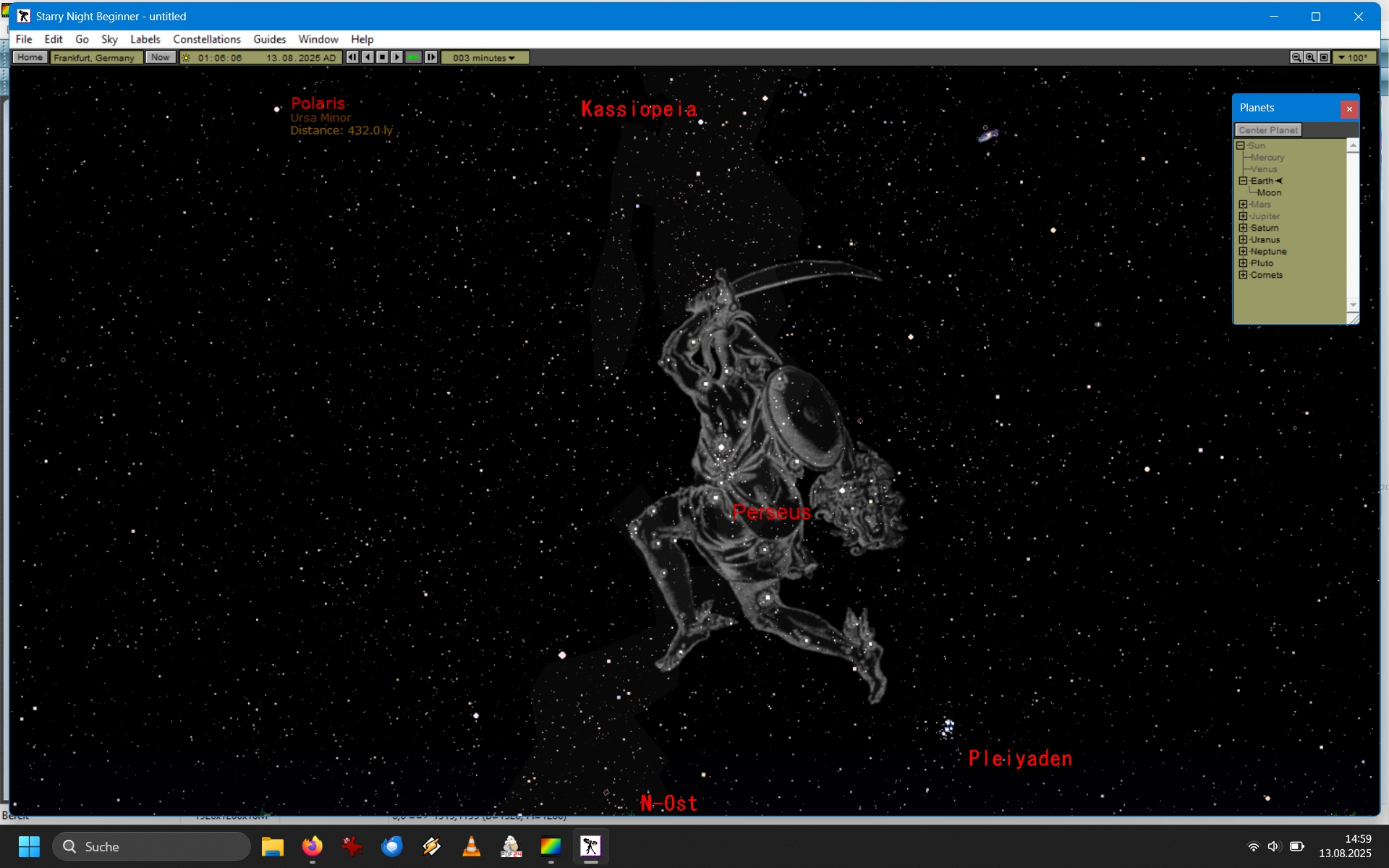Step time backward one step
The height and width of the screenshot is (868, 1389).
click(352, 57)
